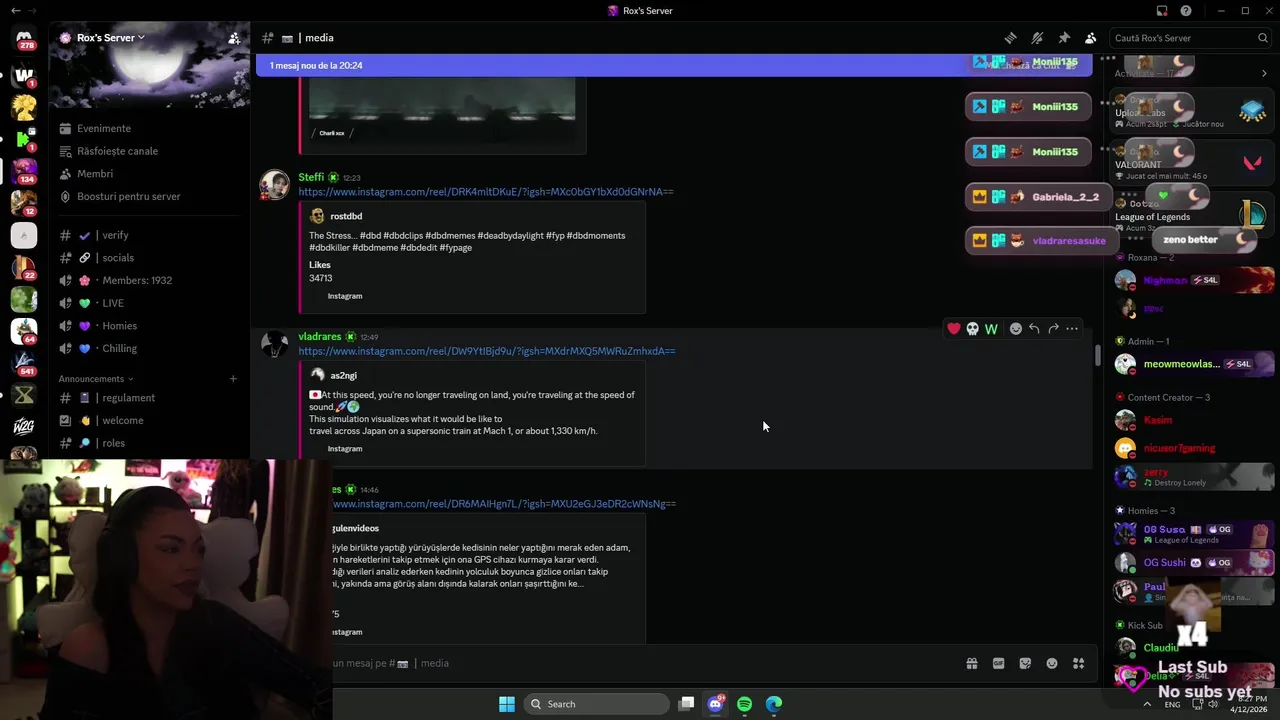Open gift icon in message bar

pos(971,663)
